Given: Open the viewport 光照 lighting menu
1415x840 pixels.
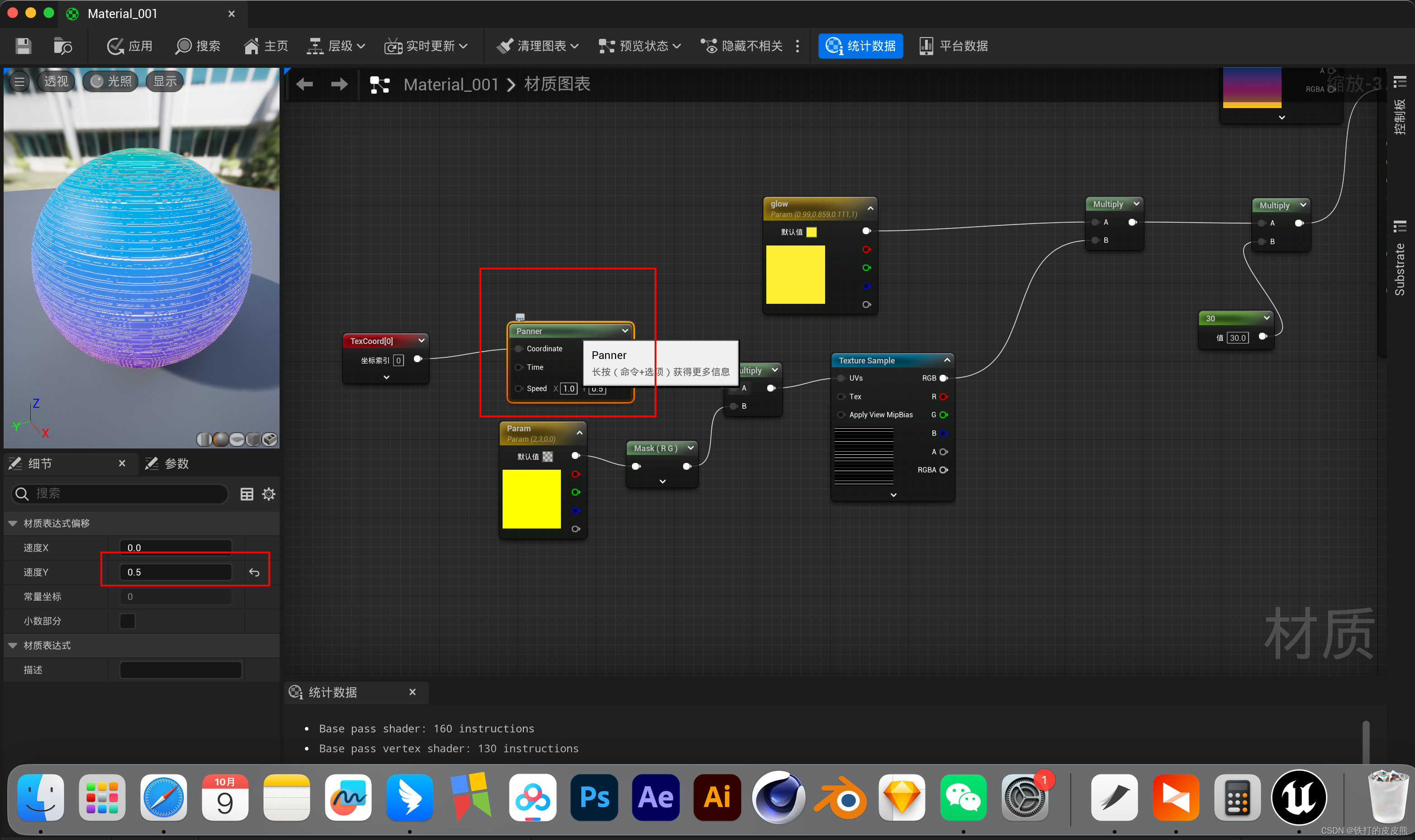Looking at the screenshot, I should coord(111,81).
